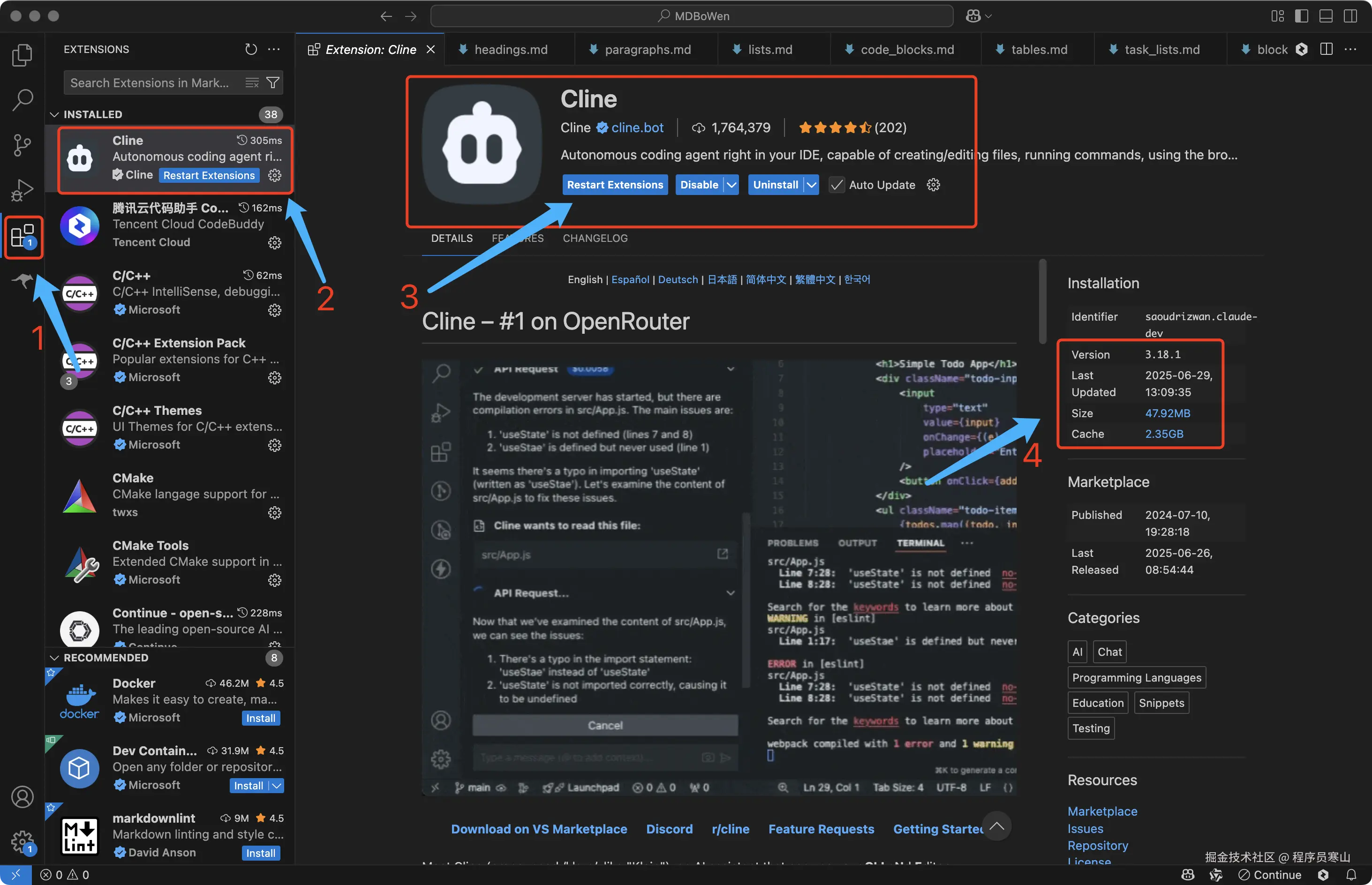Open the Disable button dropdown arrow
This screenshot has width=1372, height=885.
(x=731, y=185)
